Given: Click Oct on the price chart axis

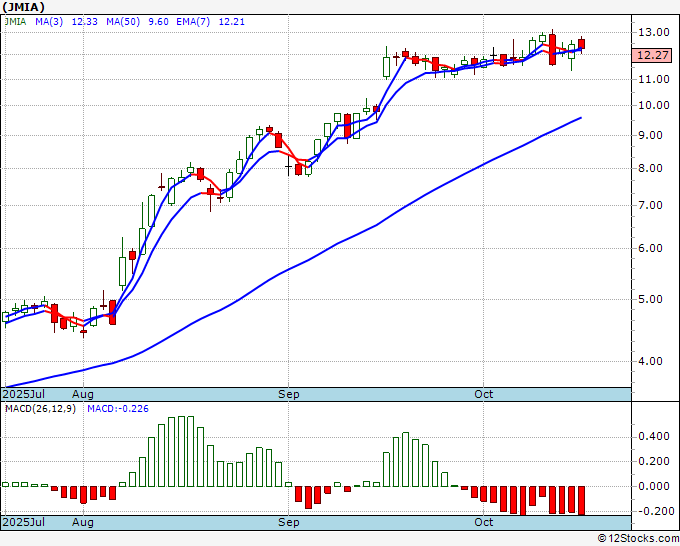Looking at the screenshot, I should tap(484, 394).
